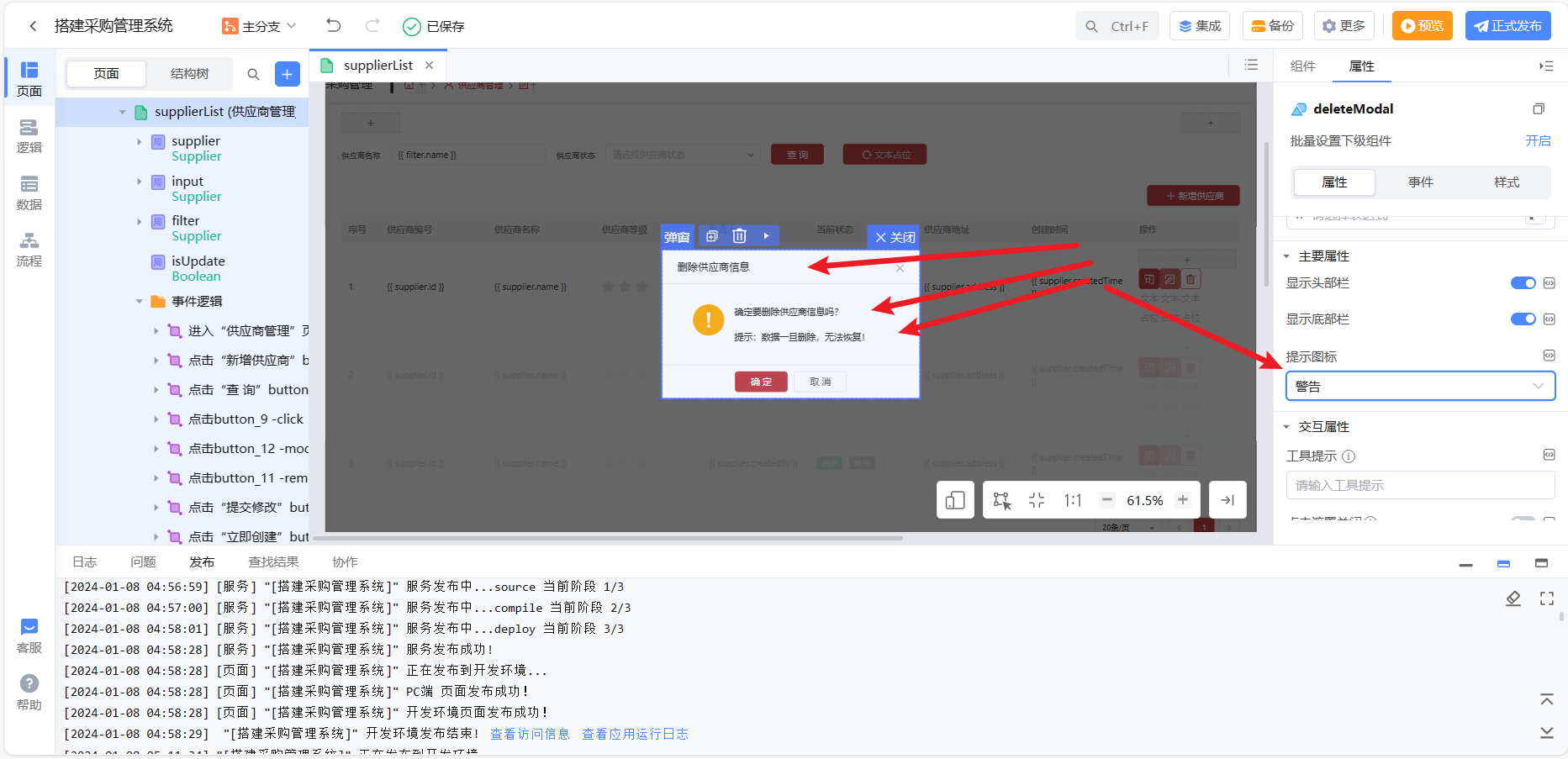Select 点击button_11 logic item
Screen dimensions: 1568x759
[247, 478]
